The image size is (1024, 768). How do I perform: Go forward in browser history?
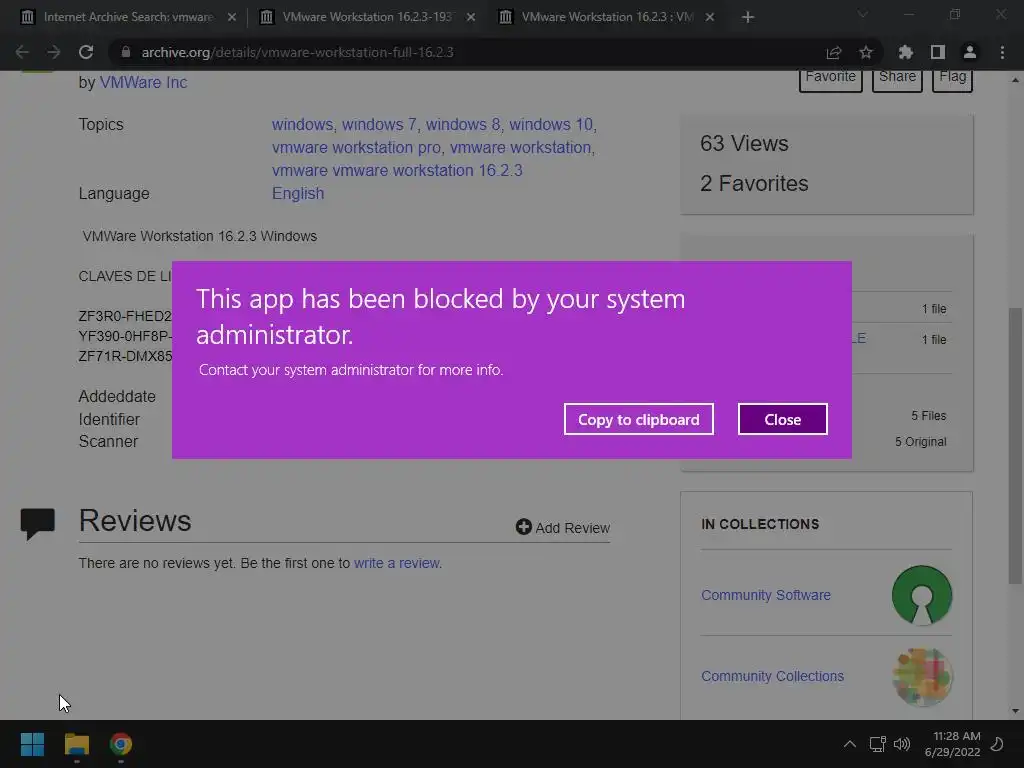pos(54,52)
